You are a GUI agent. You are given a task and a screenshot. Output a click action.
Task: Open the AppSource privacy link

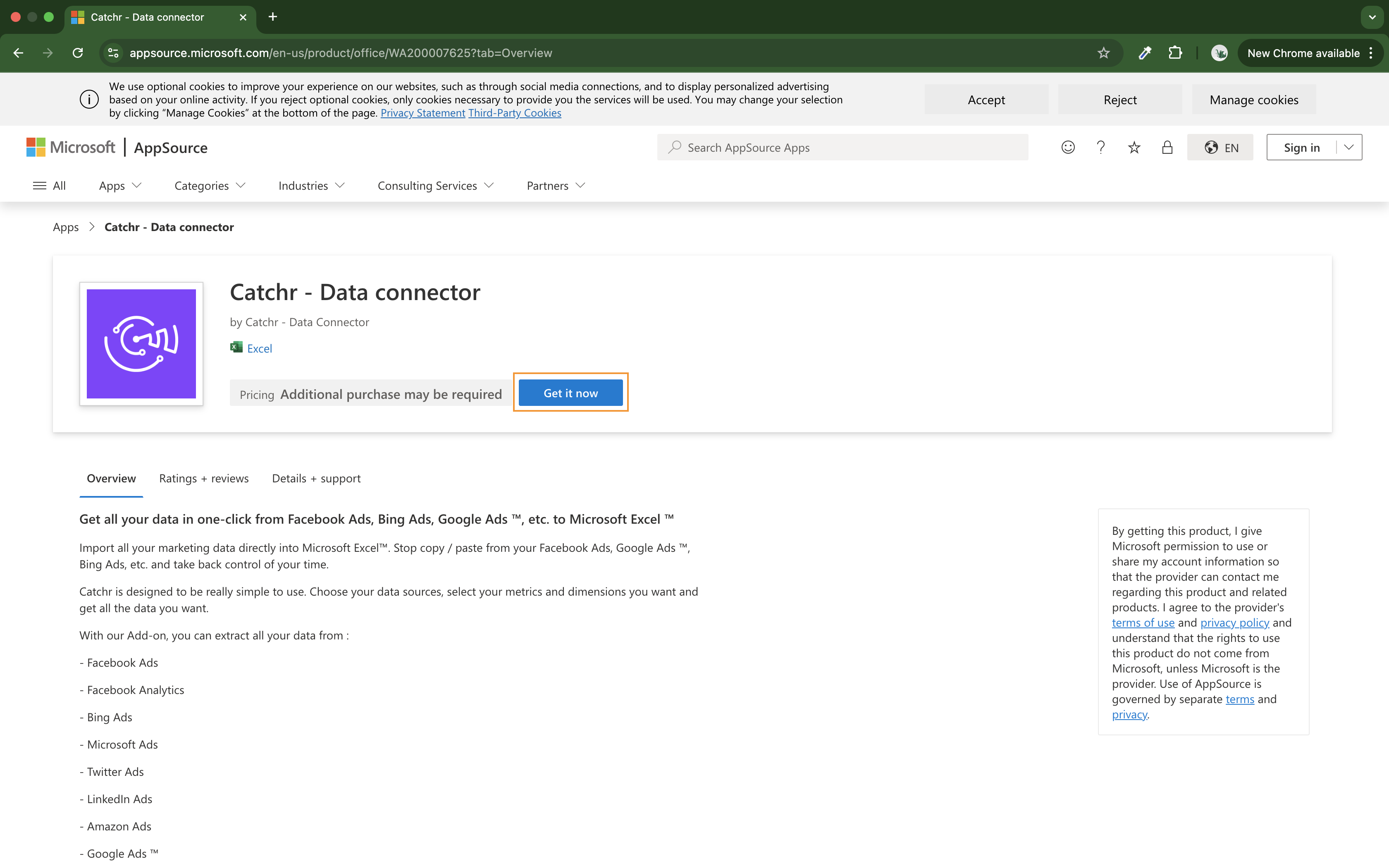point(1129,714)
